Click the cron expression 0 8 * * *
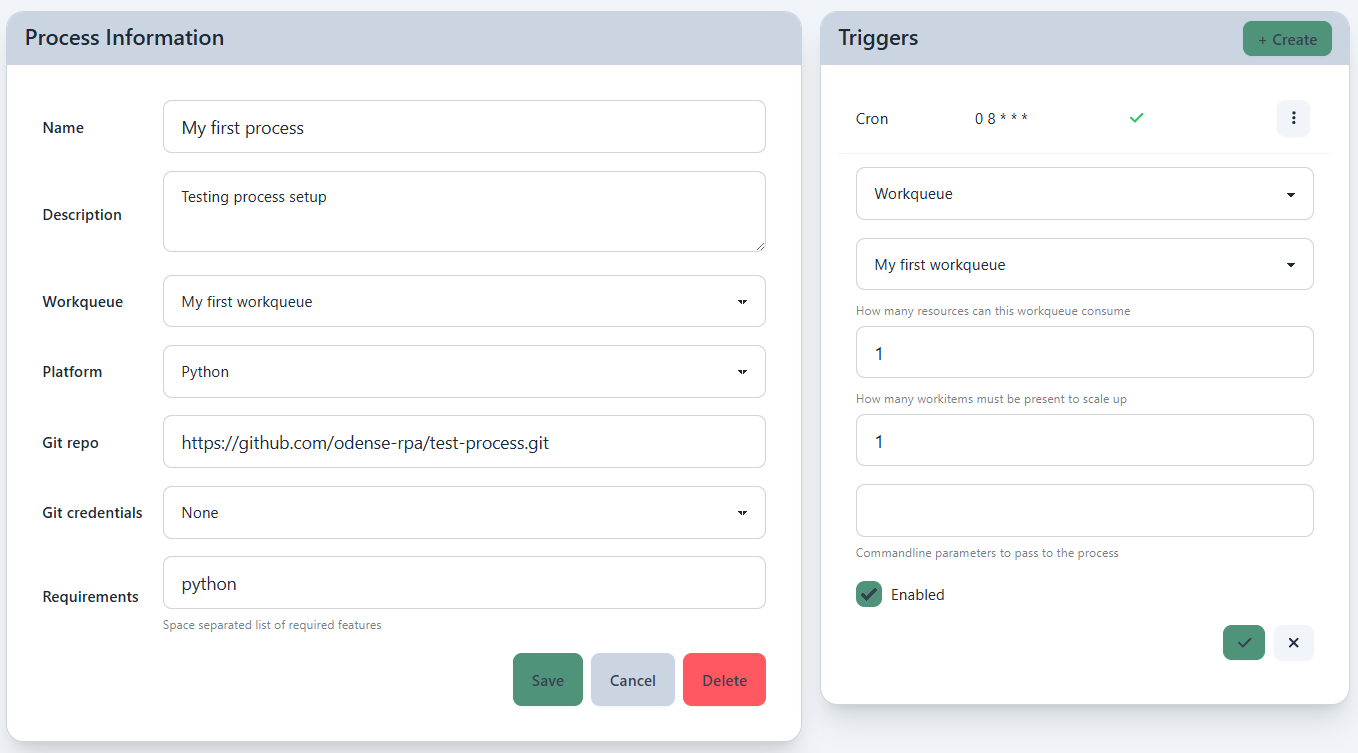Screen dimensions: 1358x753 [1001, 118]
